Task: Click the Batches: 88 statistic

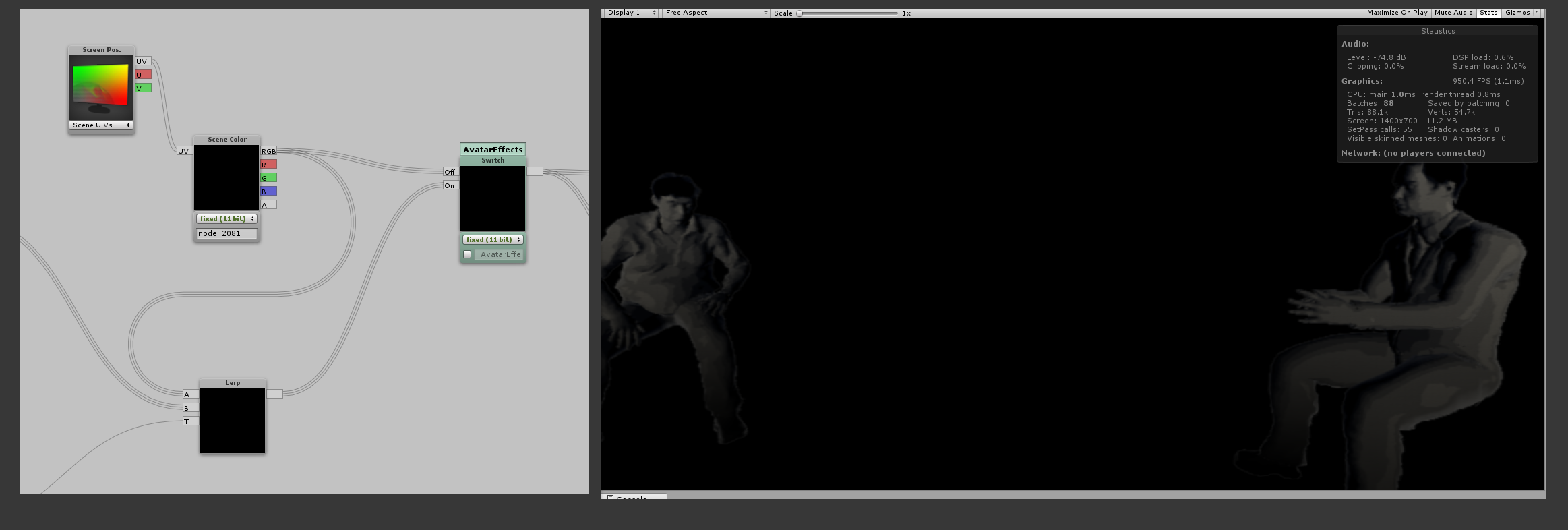Action: click(x=1370, y=103)
